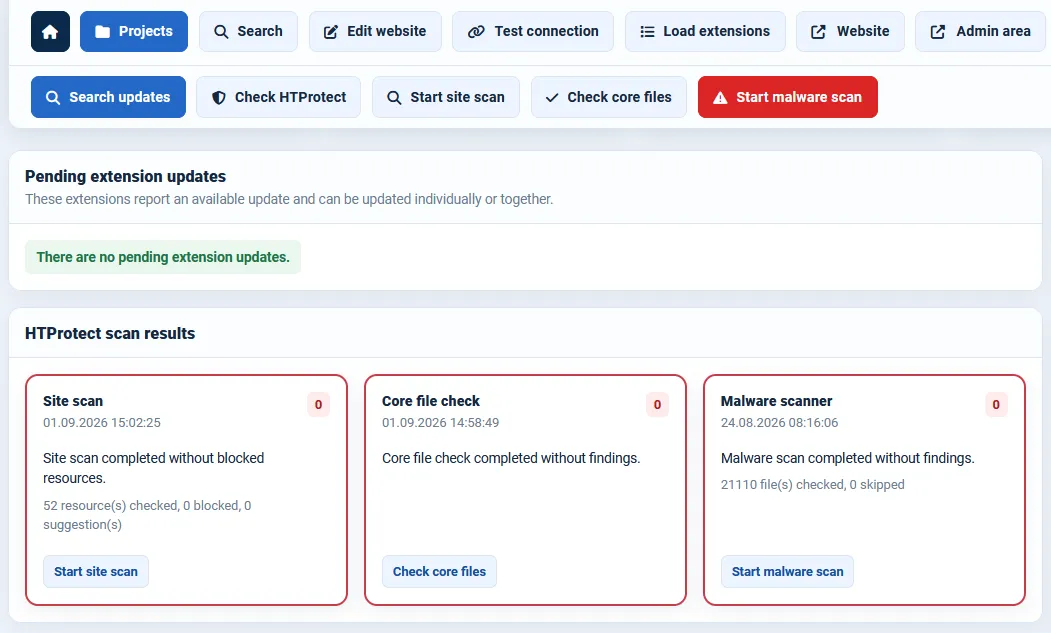Image resolution: width=1051 pixels, height=633 pixels.
Task: Click Start site scan in Site scan card
Action: 96,571
